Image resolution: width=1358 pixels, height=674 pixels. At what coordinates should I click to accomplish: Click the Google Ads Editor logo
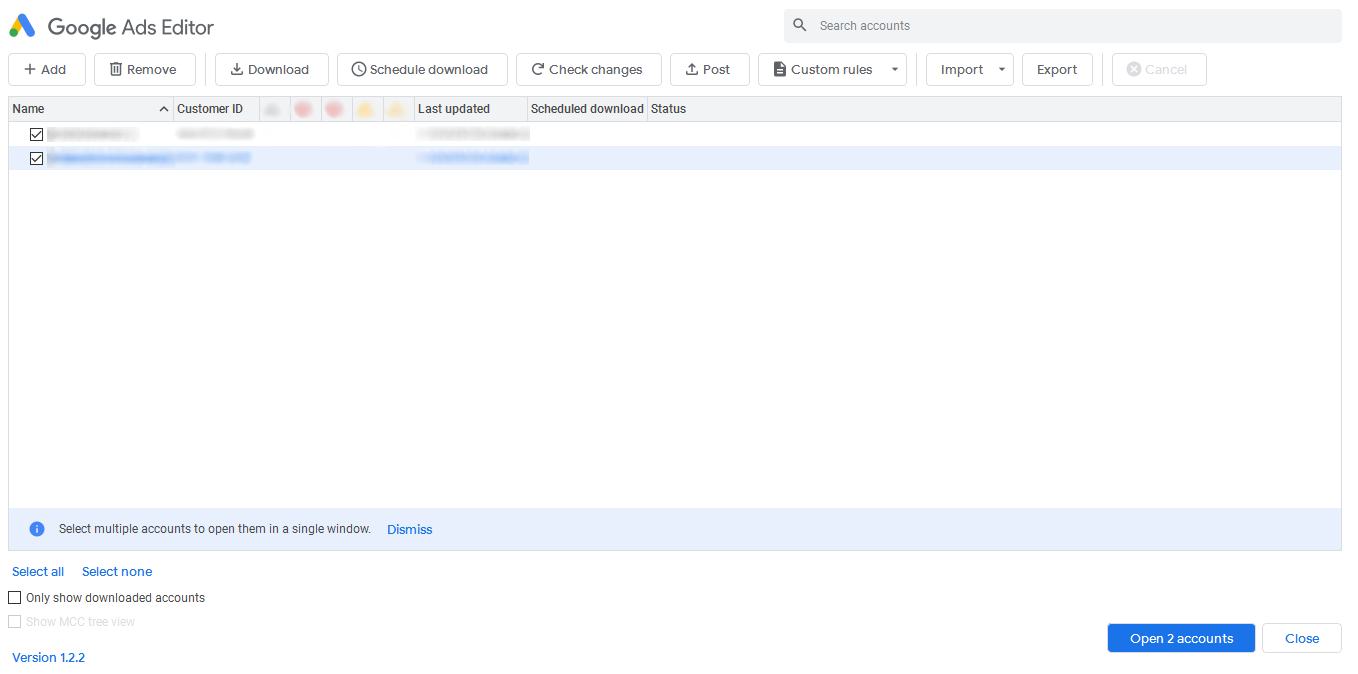pos(22,27)
